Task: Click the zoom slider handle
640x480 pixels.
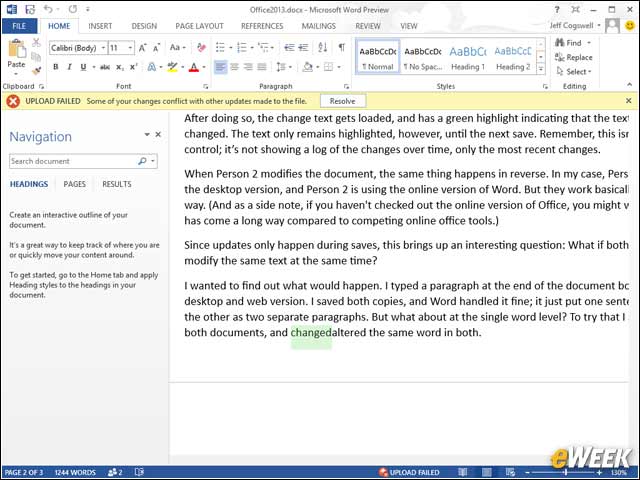Action: pyautogui.click(x=565, y=472)
